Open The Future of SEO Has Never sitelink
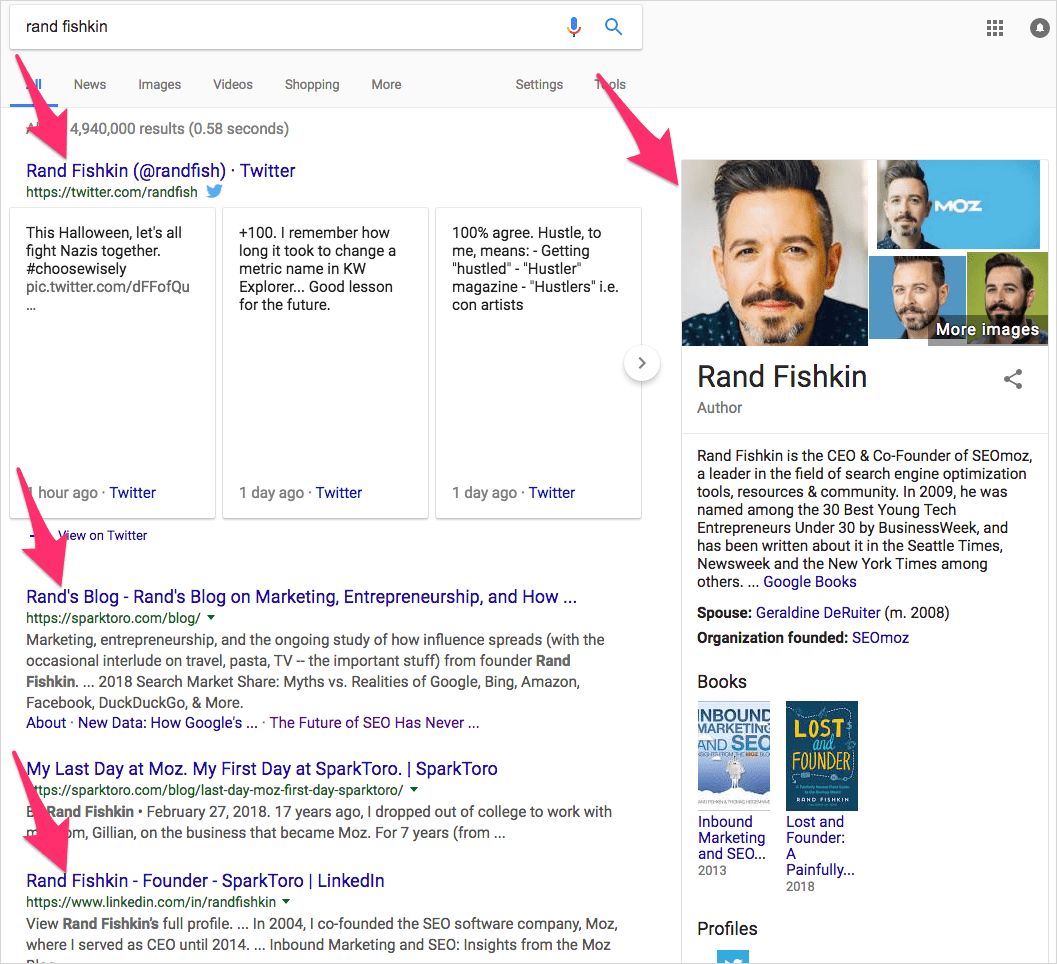Viewport: 1057px width, 964px height. [x=374, y=723]
